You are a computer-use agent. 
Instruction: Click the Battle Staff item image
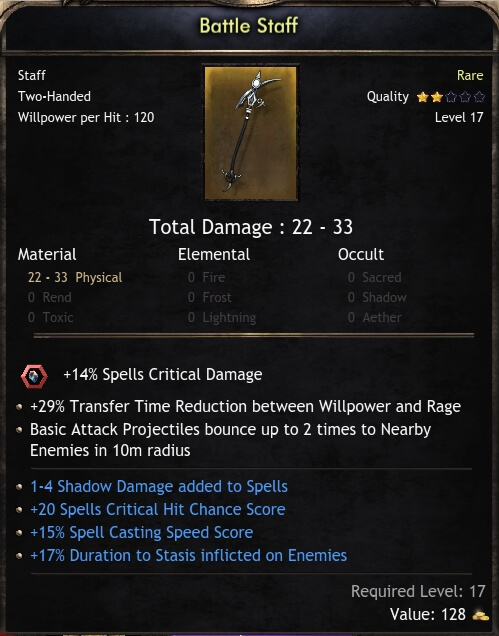click(251, 133)
